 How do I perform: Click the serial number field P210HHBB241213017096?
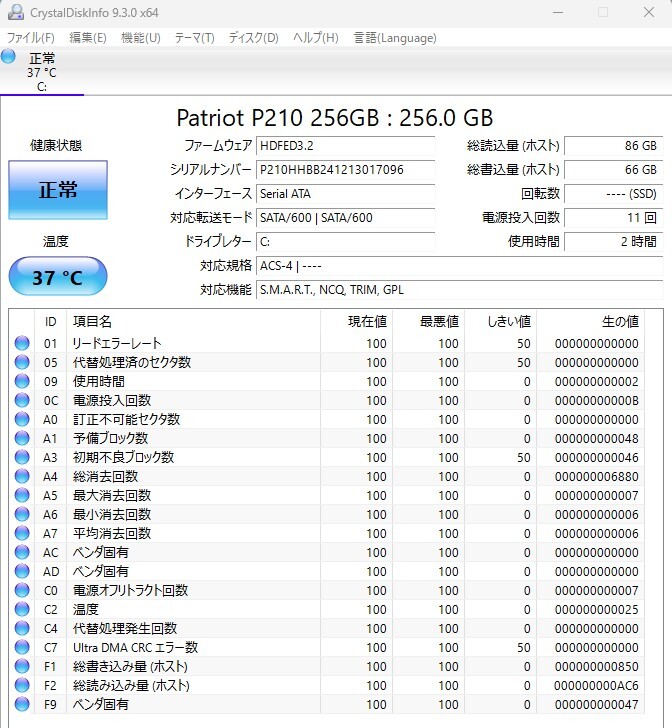346,169
